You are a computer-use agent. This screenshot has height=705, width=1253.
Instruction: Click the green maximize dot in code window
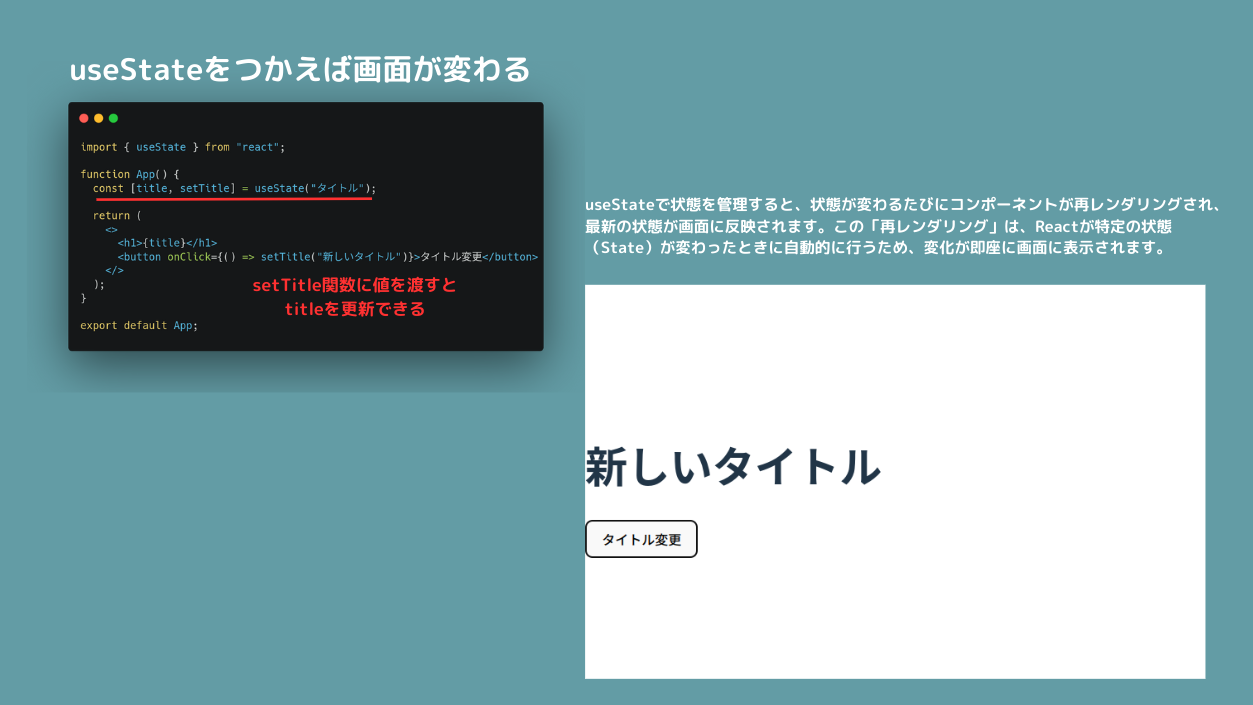click(113, 118)
